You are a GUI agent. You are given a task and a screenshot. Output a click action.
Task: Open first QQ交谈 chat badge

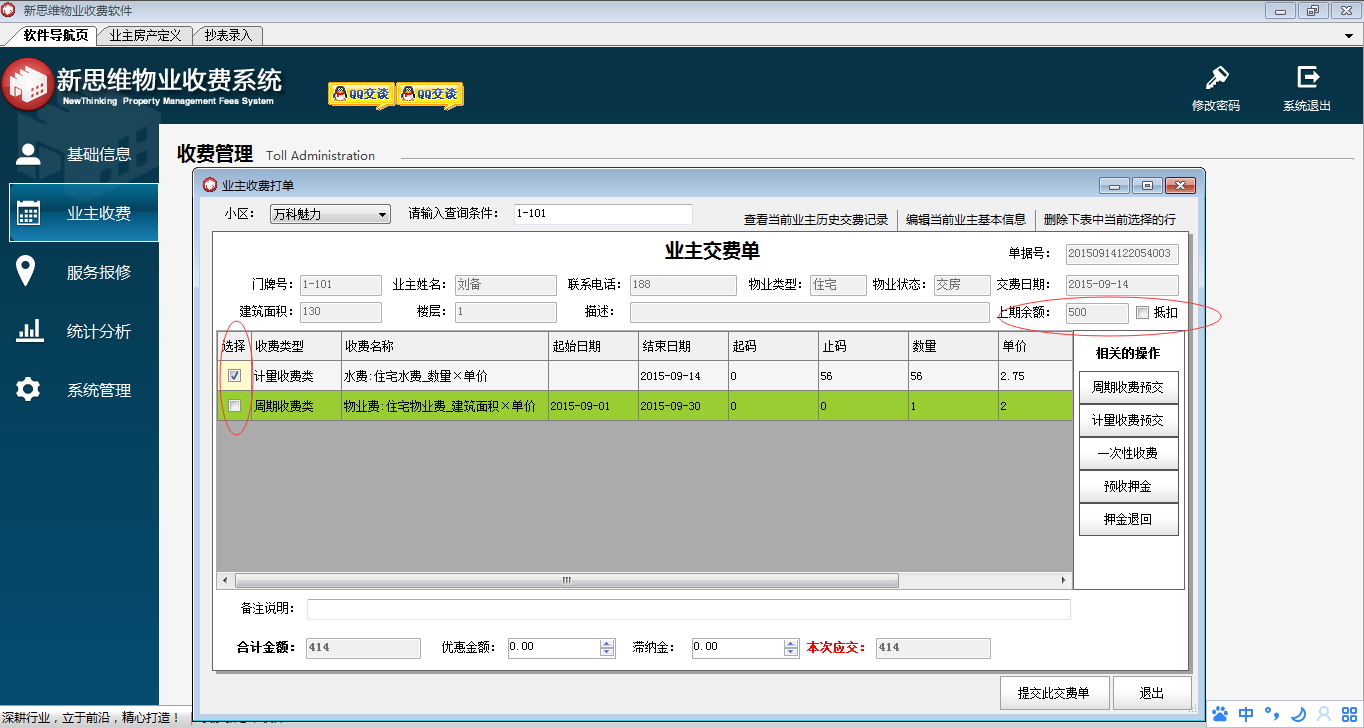(x=361, y=94)
